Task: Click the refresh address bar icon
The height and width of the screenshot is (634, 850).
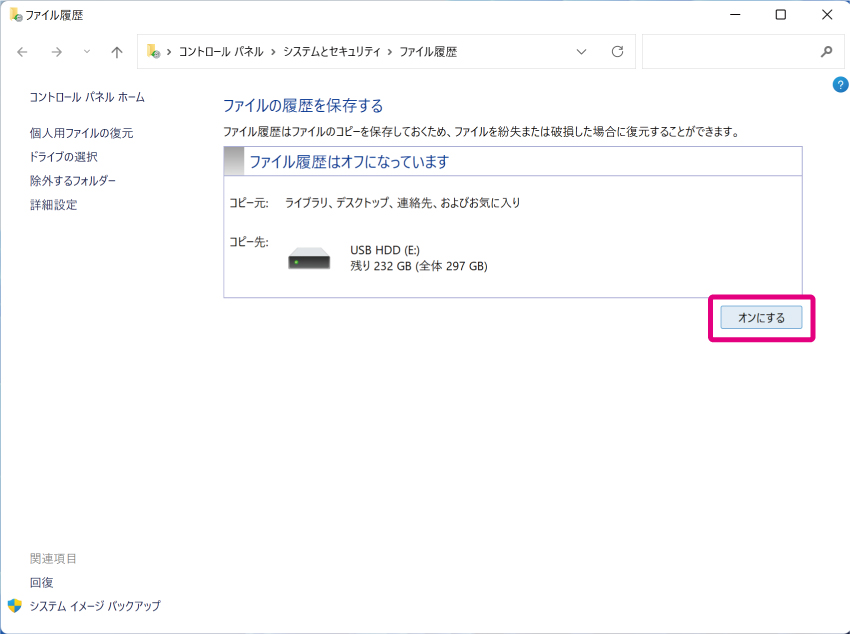Action: tap(617, 52)
